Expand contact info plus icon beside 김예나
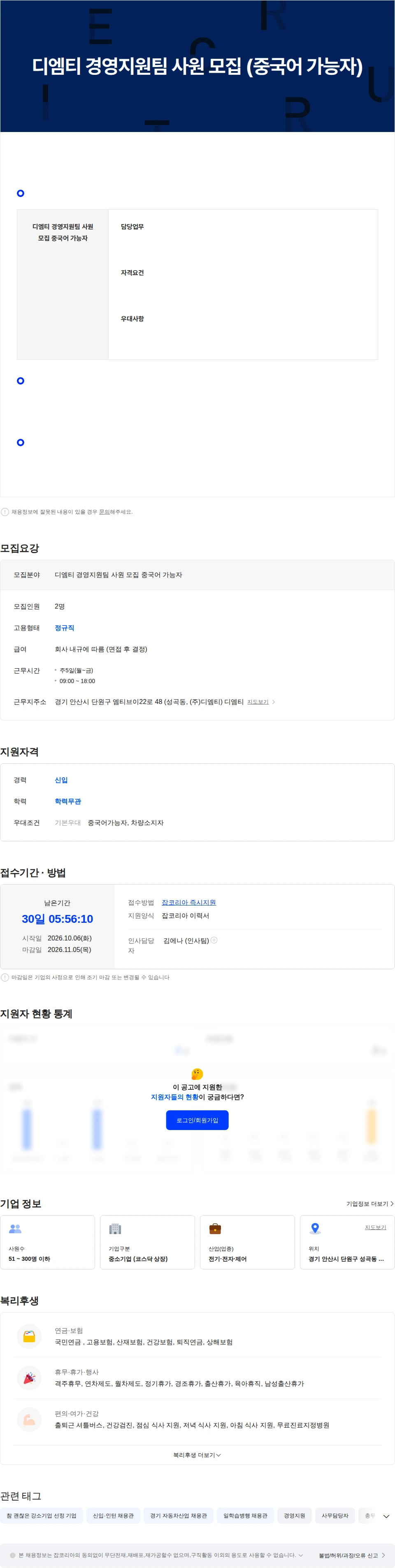Screen dimensions: 395x1568 [214, 940]
